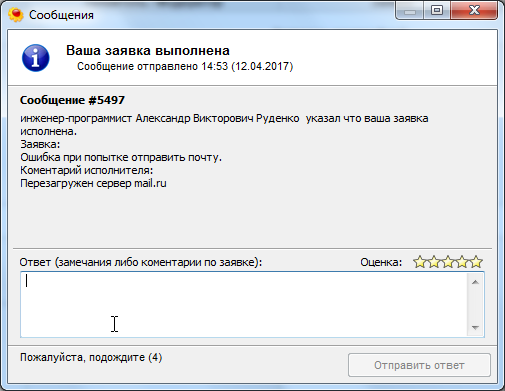The height and width of the screenshot is (391, 505).
Task: Select the fifth star for top rating
Action: 476,262
